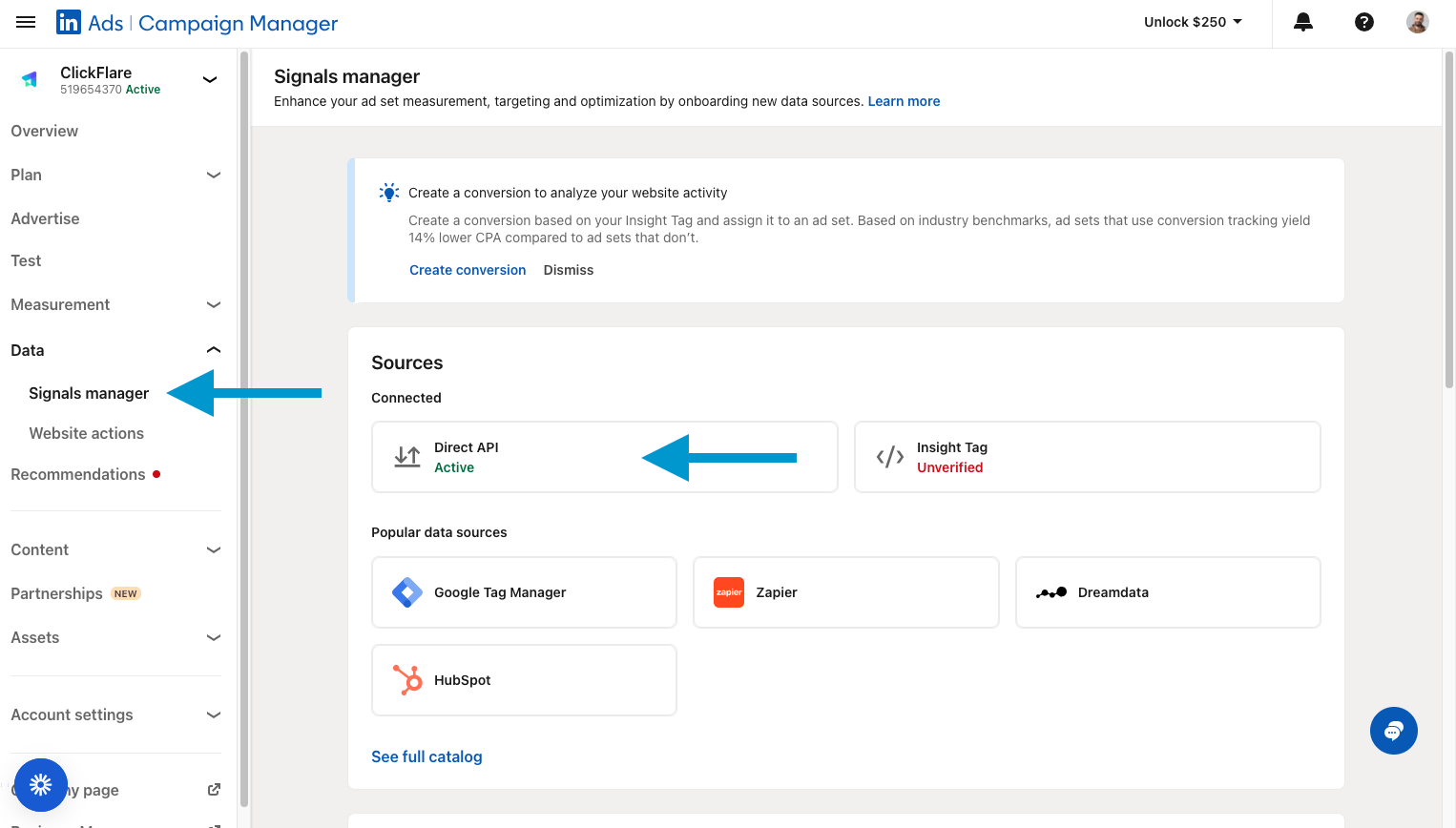1456x828 pixels.
Task: Click the LinkedIn logo icon
Action: coord(69,23)
